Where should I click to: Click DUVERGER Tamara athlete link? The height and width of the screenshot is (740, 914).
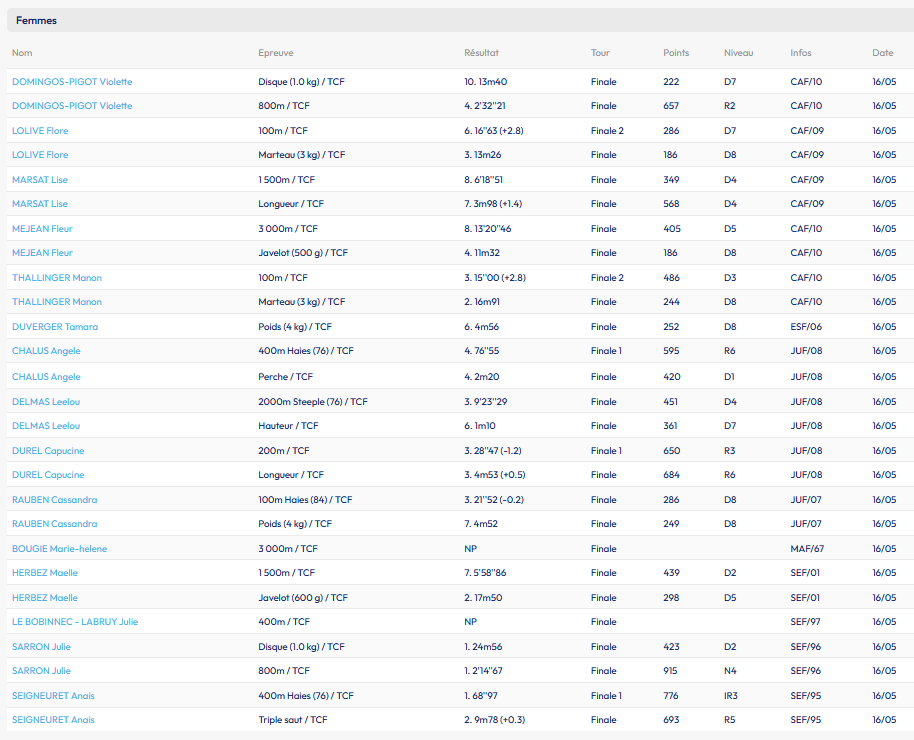[55, 327]
